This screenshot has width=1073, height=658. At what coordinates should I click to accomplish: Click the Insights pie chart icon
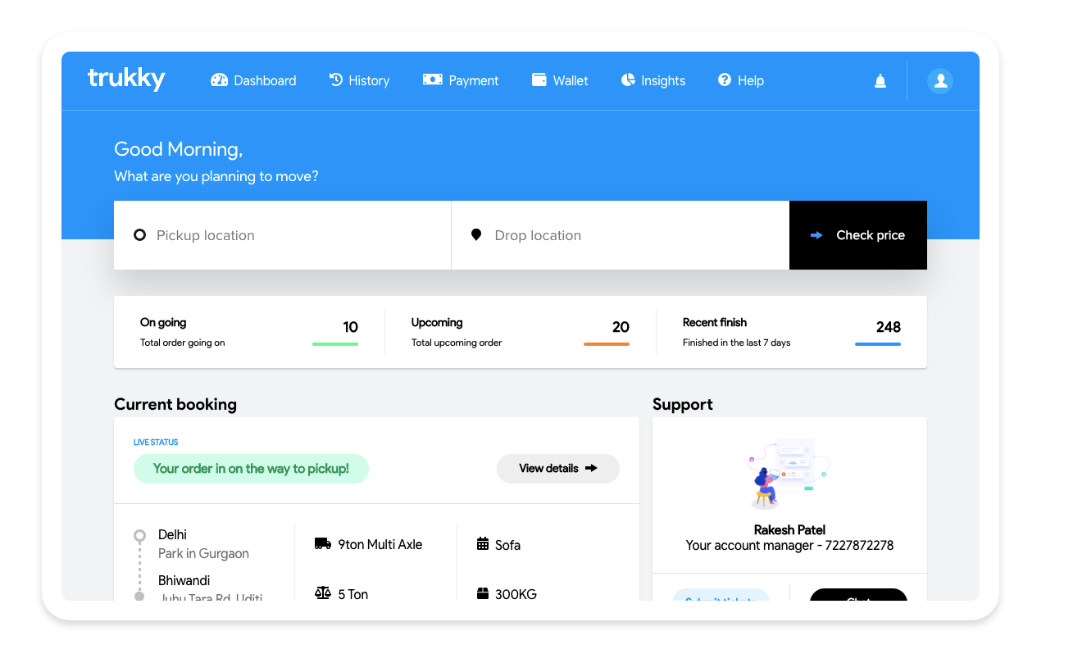pyautogui.click(x=628, y=80)
